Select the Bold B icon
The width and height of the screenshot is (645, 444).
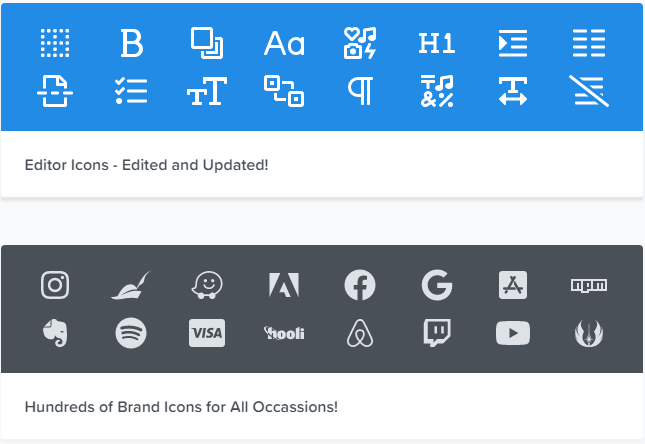132,43
